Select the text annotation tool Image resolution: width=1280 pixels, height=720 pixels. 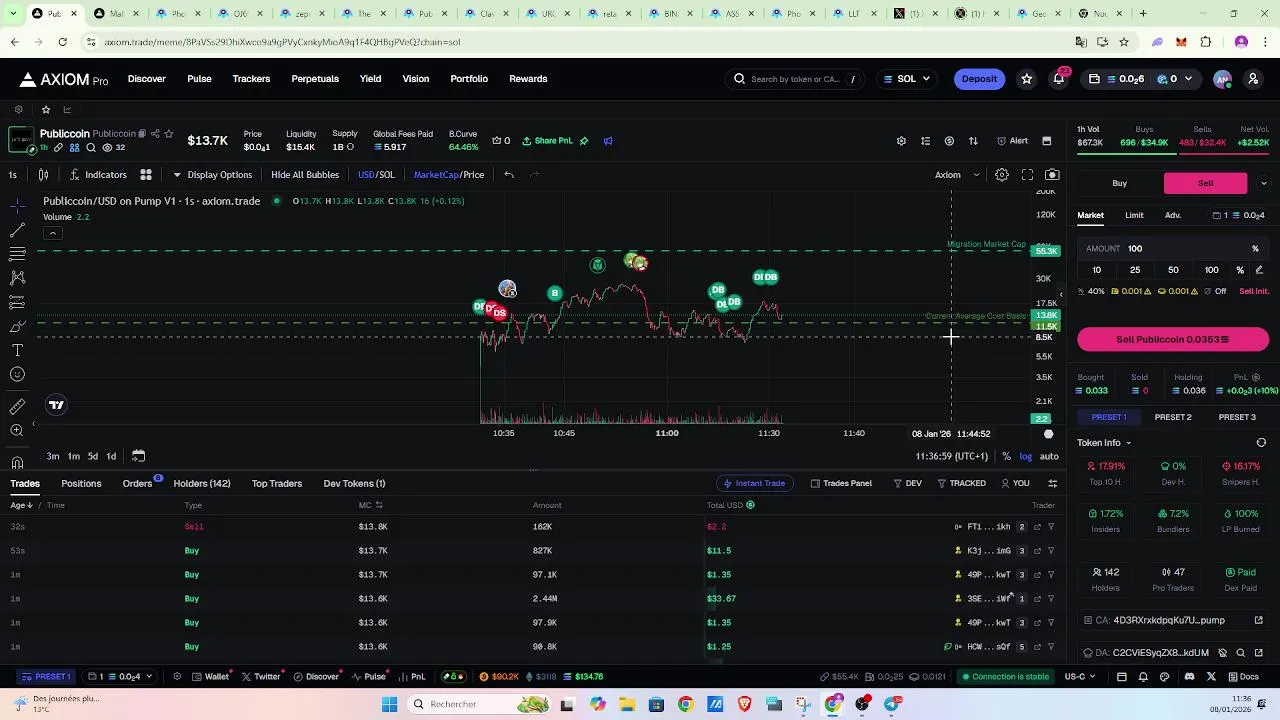tap(17, 350)
